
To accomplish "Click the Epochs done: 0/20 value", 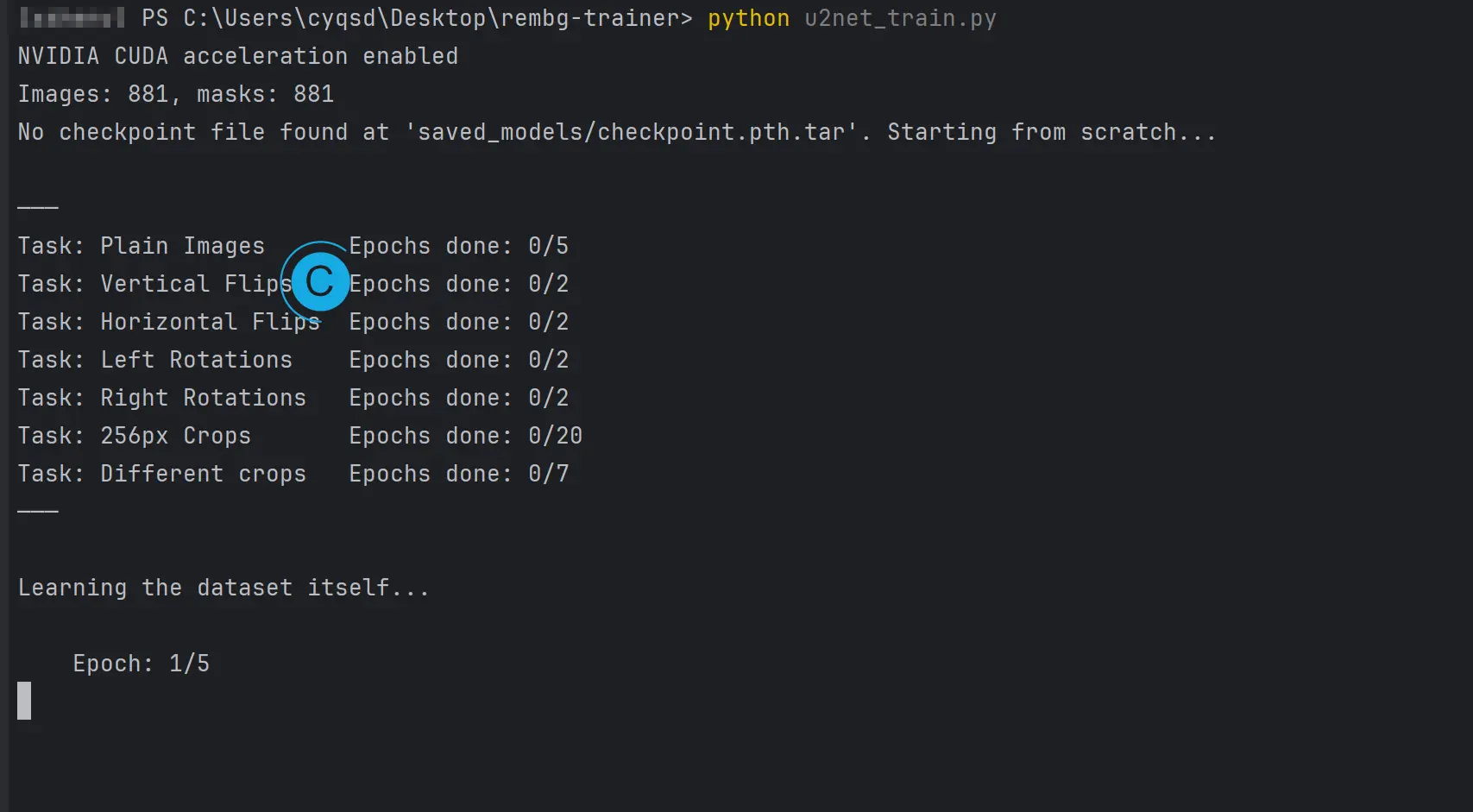I will tap(465, 436).
